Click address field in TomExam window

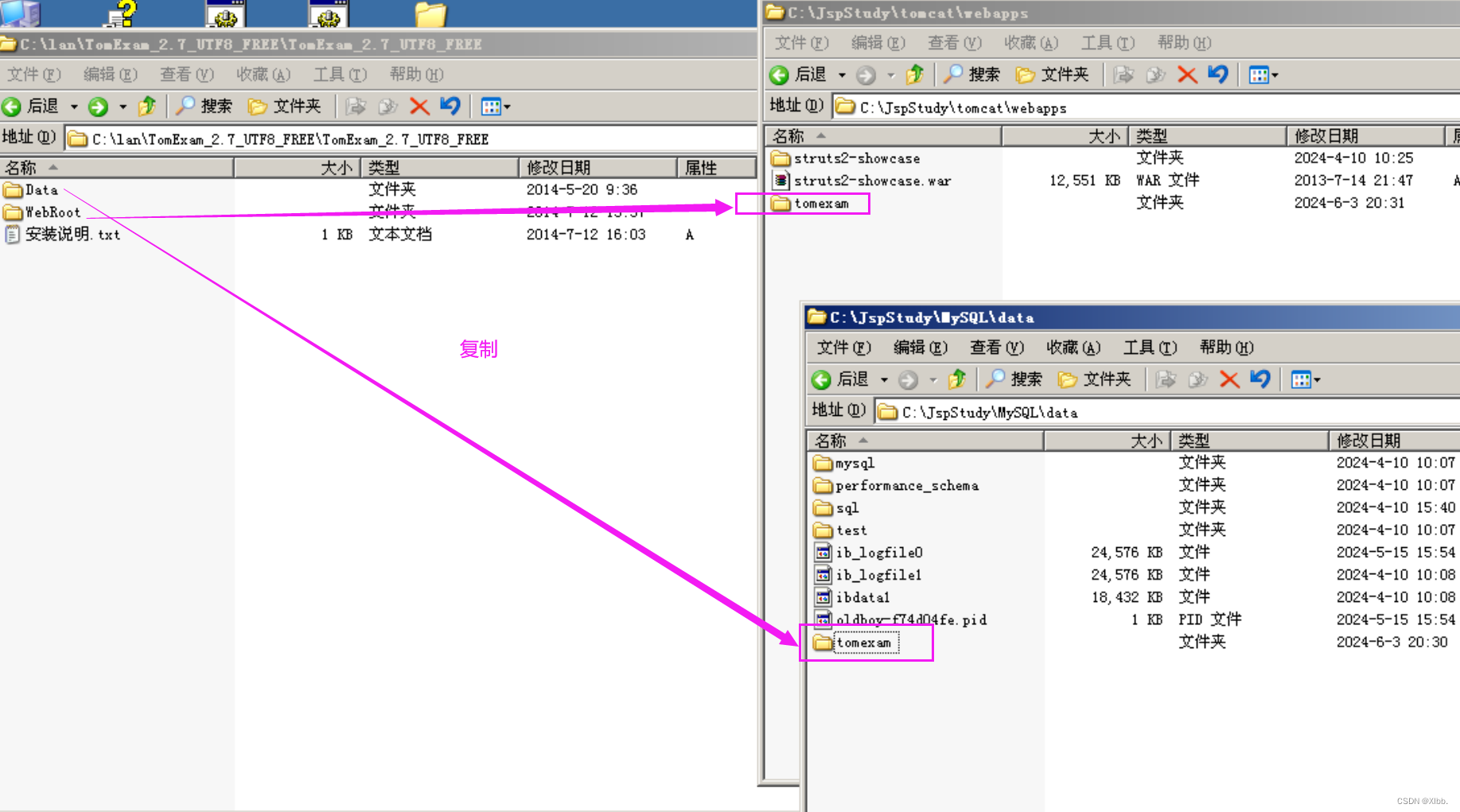(410, 139)
